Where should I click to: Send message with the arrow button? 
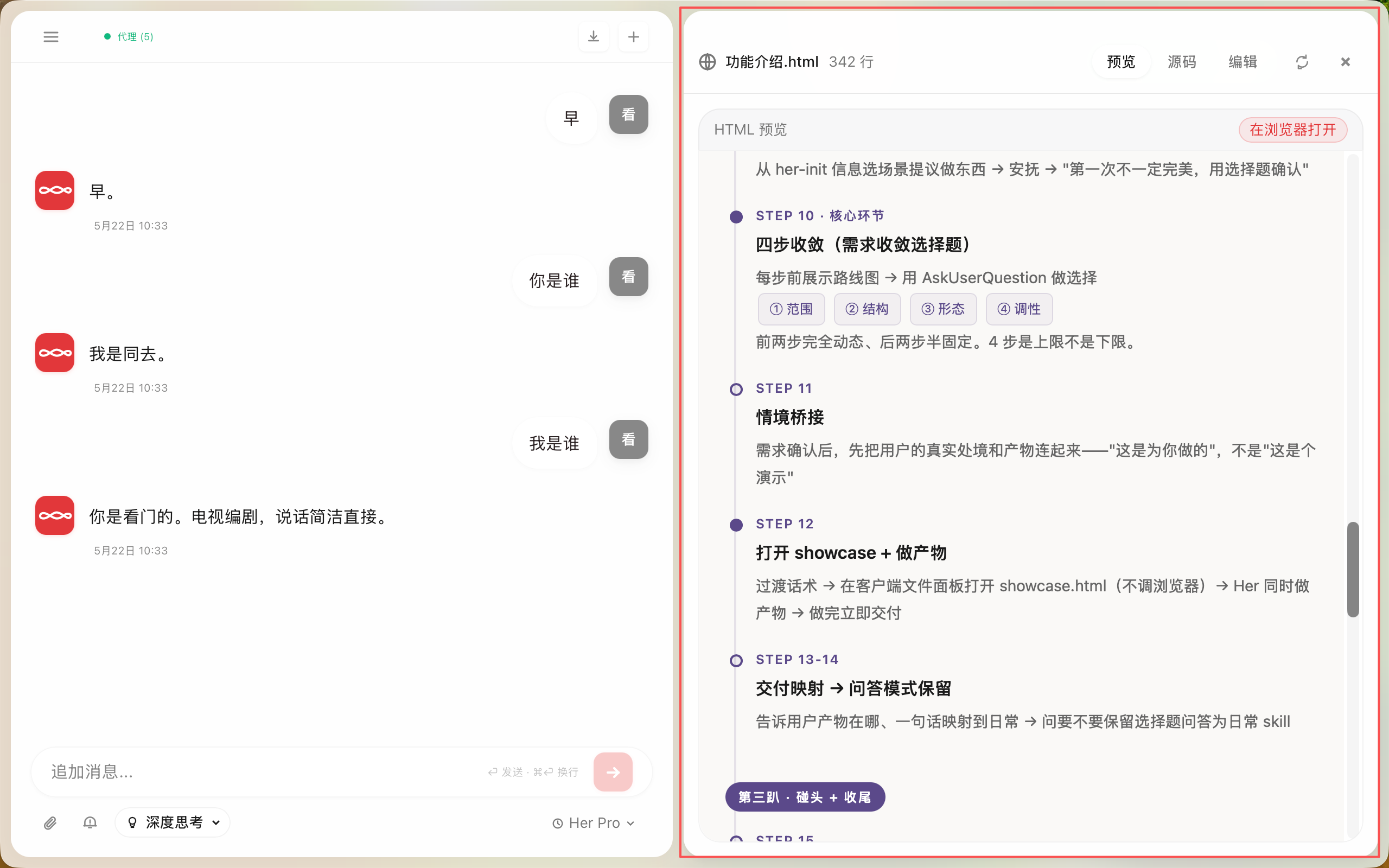click(613, 771)
